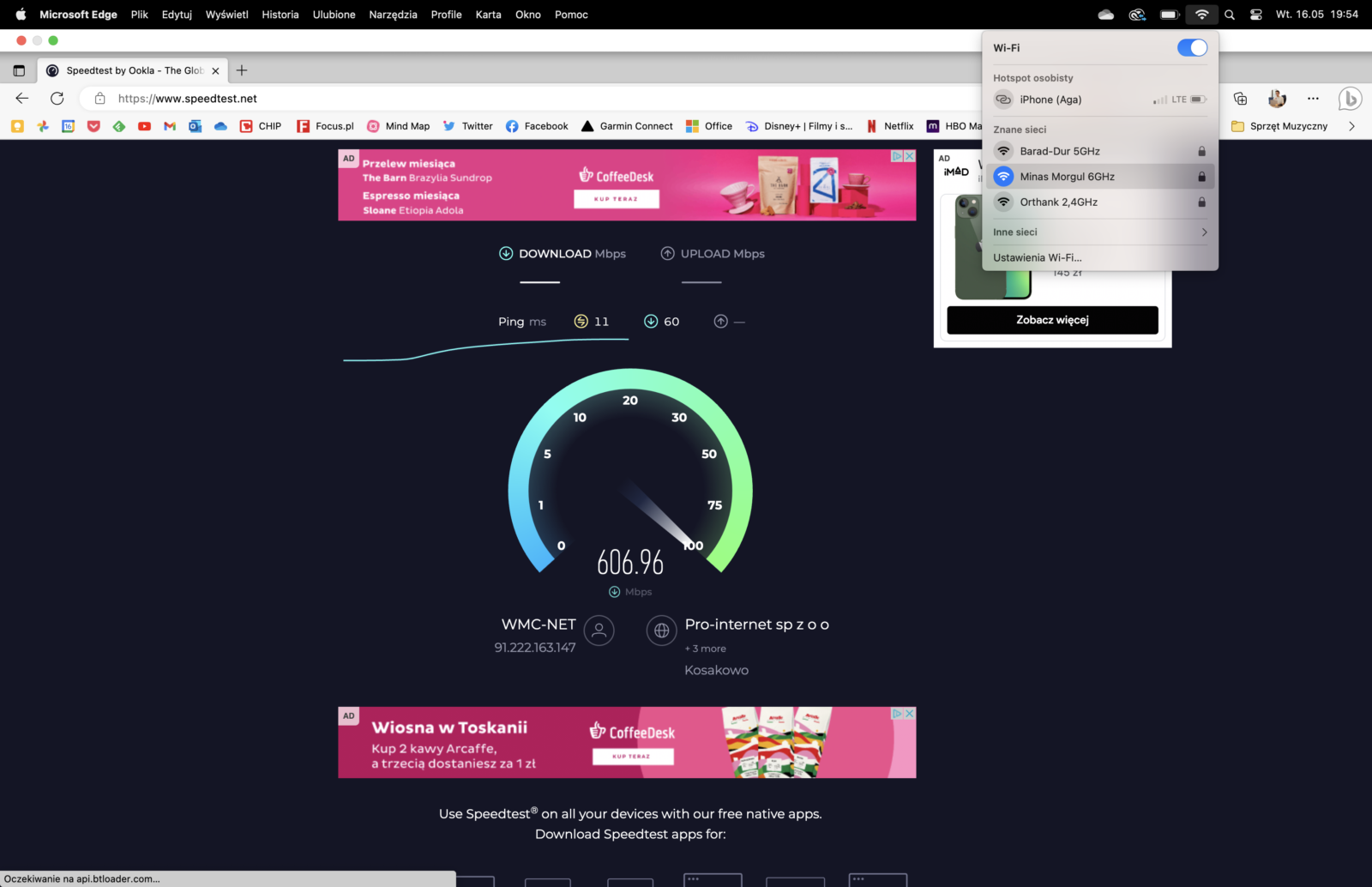Open the Garmin Connect bookmark

click(x=627, y=126)
